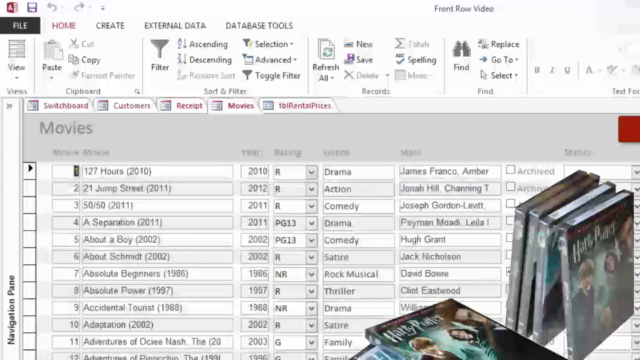Open Rating dropdown for Absolute Beginners

[x=311, y=274]
